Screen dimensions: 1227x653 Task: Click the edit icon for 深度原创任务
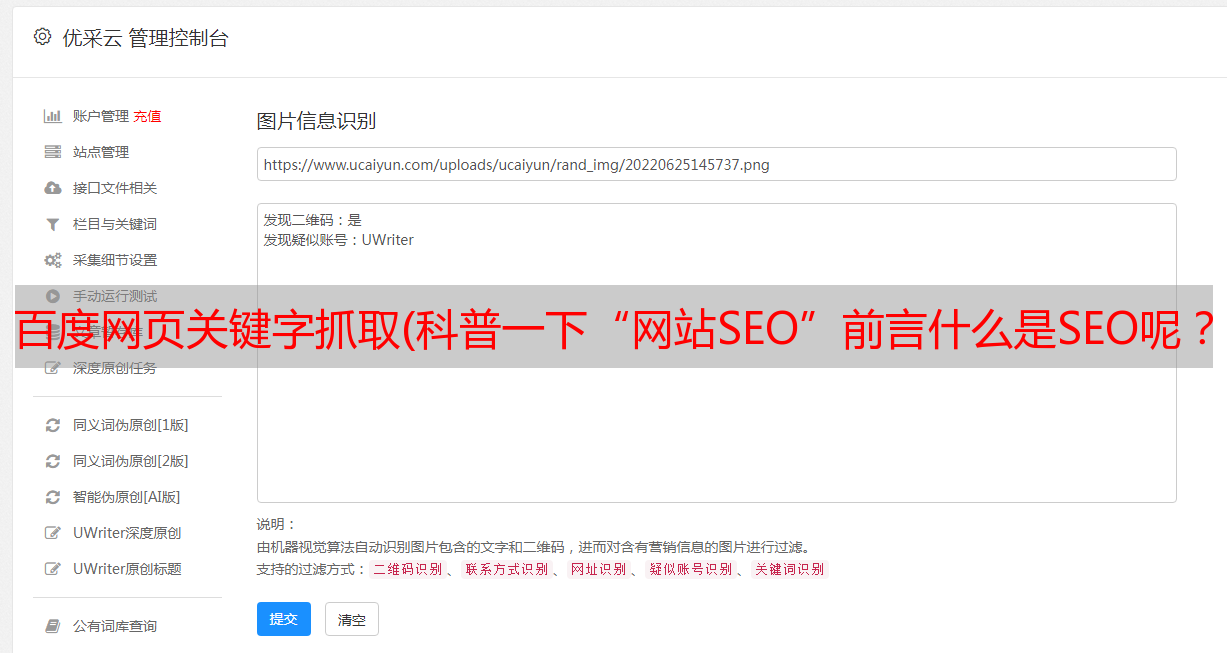coord(53,368)
